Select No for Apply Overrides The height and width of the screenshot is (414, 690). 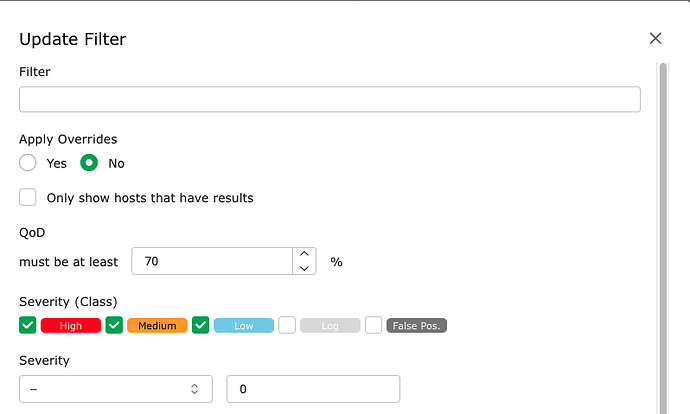[x=89, y=163]
